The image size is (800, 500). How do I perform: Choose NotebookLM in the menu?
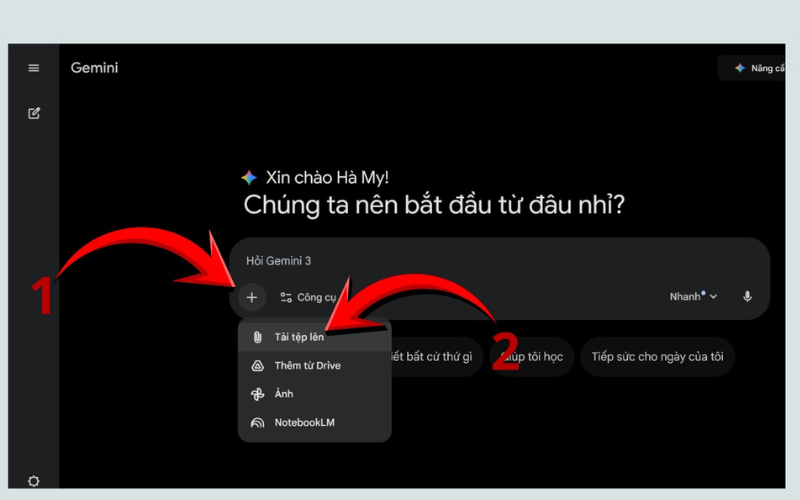click(315, 422)
